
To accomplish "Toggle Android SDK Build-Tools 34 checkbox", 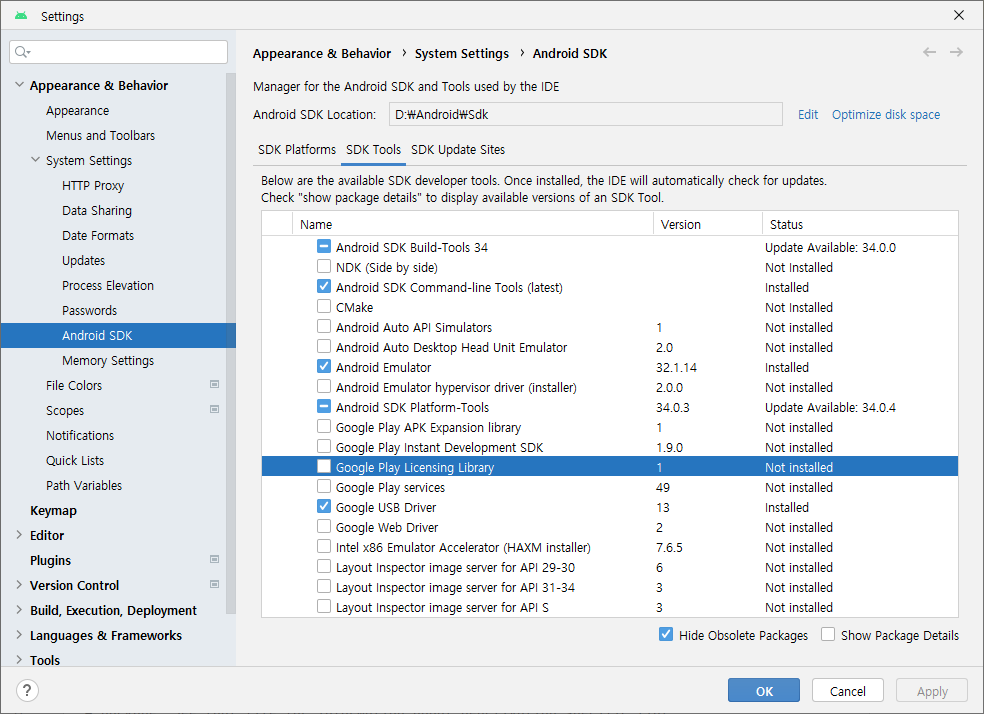I will tap(324, 246).
